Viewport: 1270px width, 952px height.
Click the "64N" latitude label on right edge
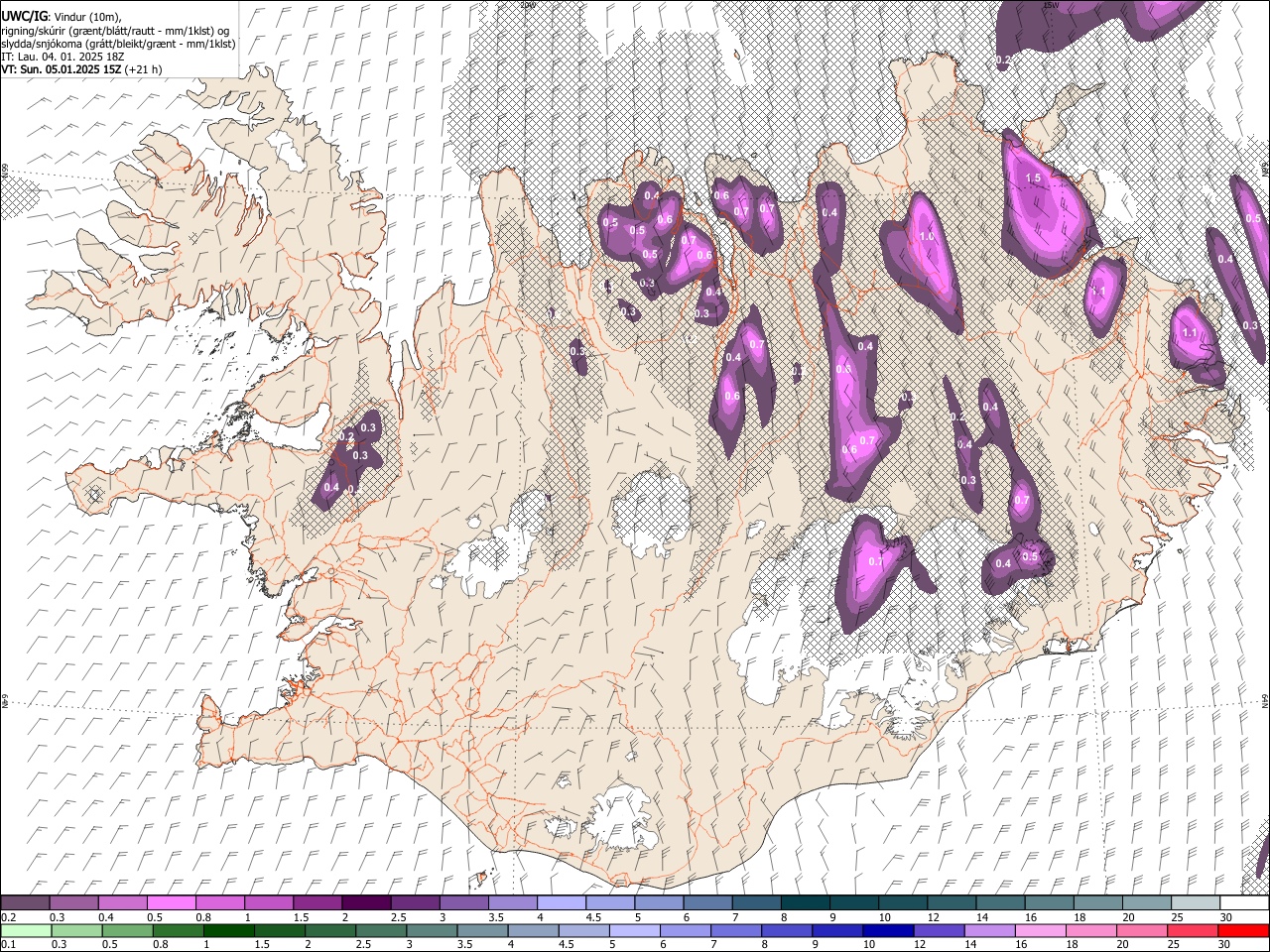1265,701
